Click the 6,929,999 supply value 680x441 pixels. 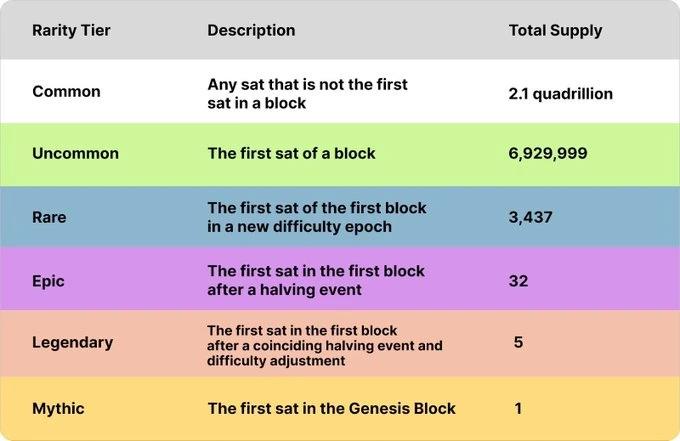tap(548, 154)
